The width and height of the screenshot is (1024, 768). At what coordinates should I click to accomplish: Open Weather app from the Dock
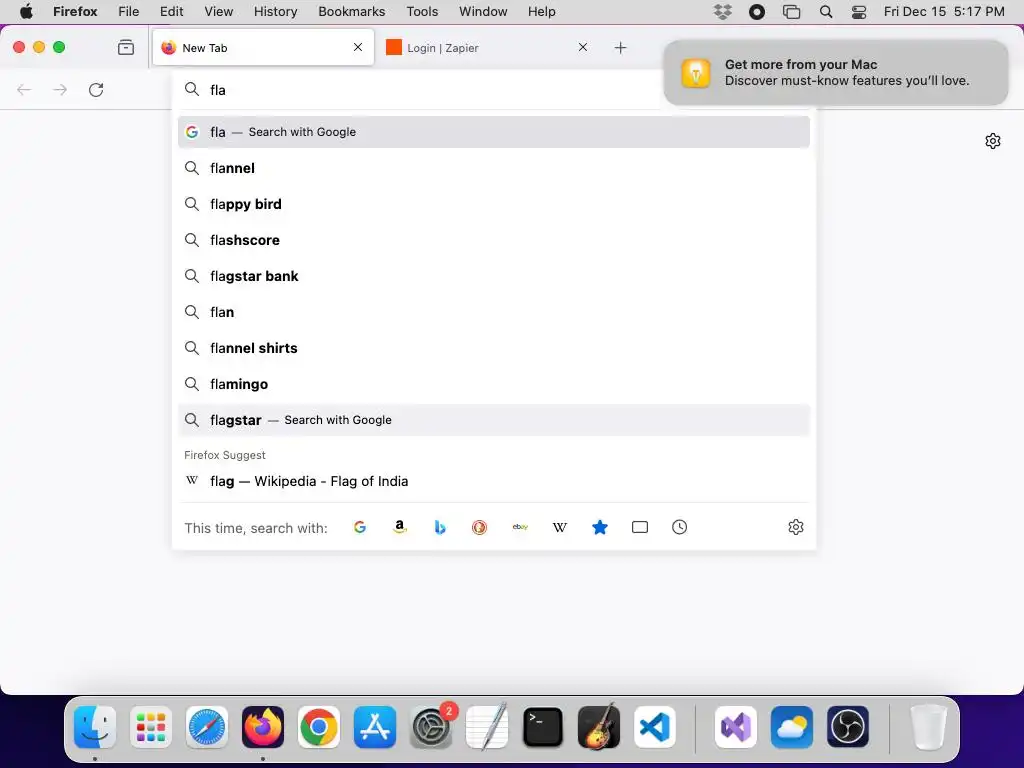[792, 727]
